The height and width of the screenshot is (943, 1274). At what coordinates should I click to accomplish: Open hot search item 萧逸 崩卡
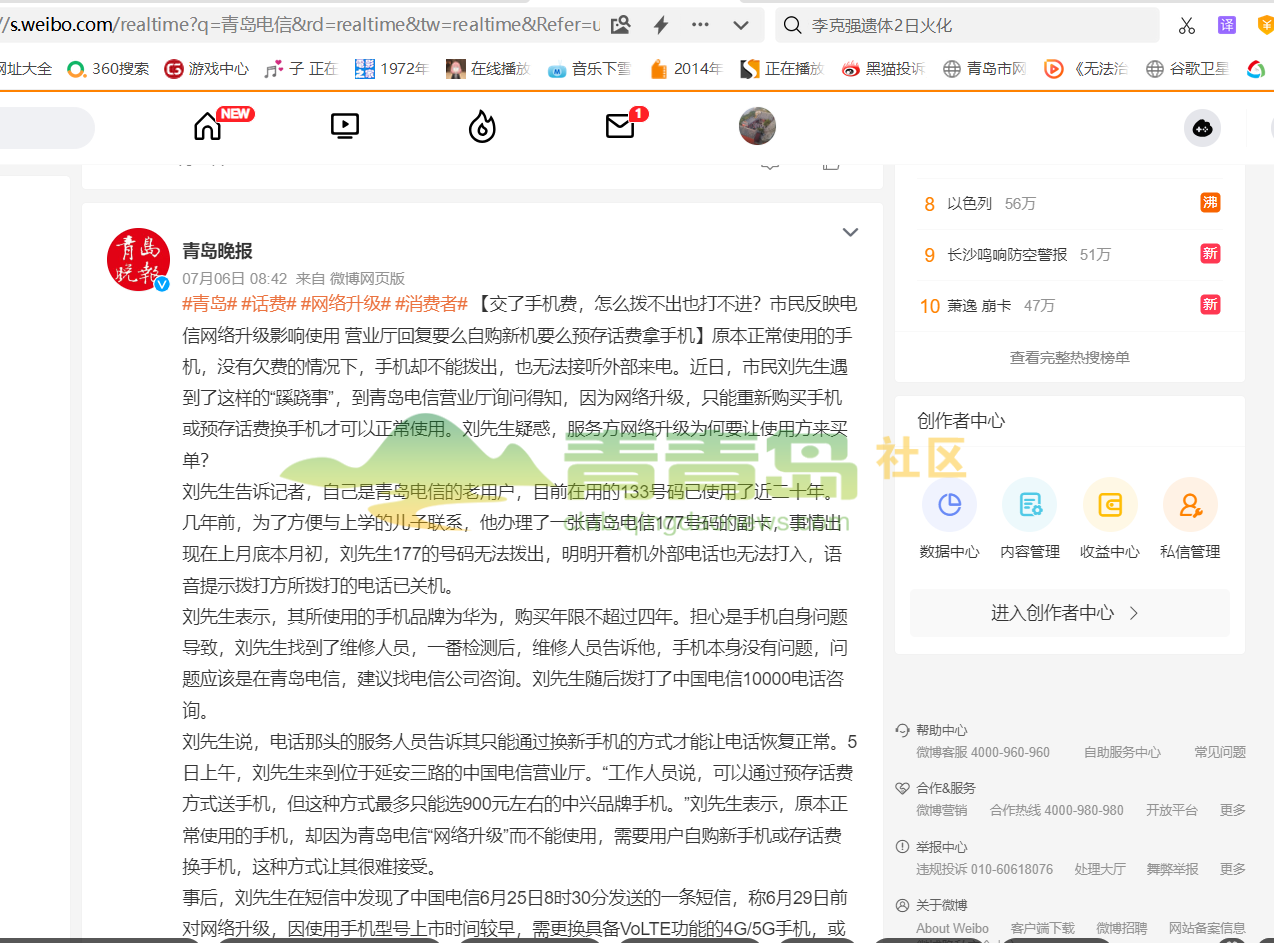coord(979,306)
